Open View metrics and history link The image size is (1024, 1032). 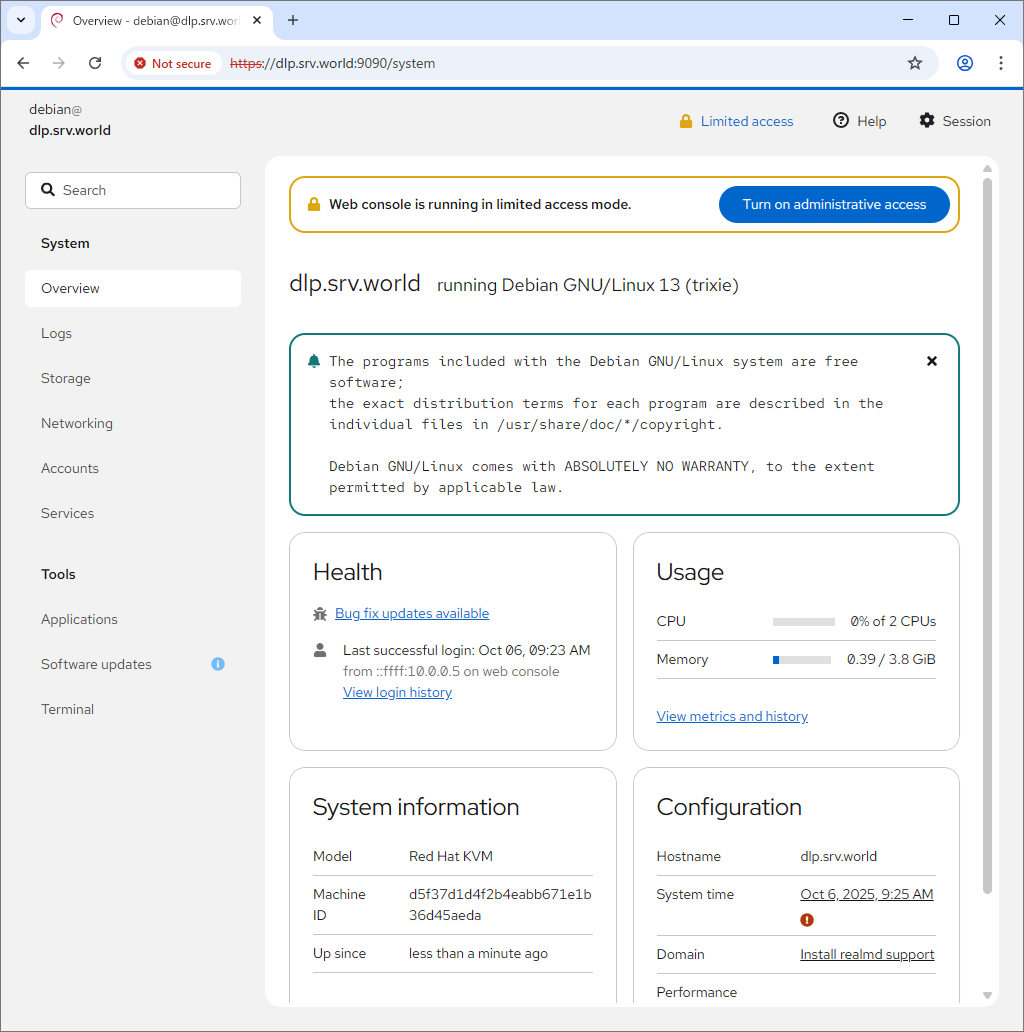point(732,716)
